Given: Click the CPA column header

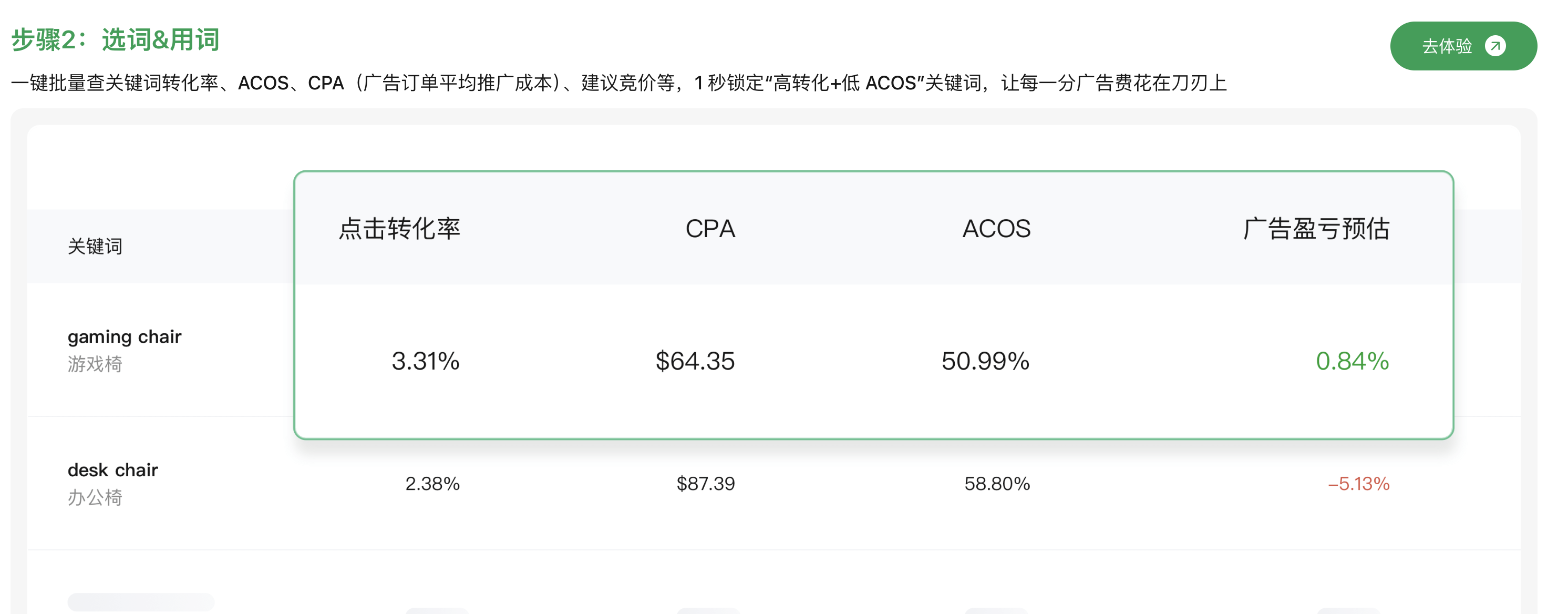Looking at the screenshot, I should click(710, 229).
